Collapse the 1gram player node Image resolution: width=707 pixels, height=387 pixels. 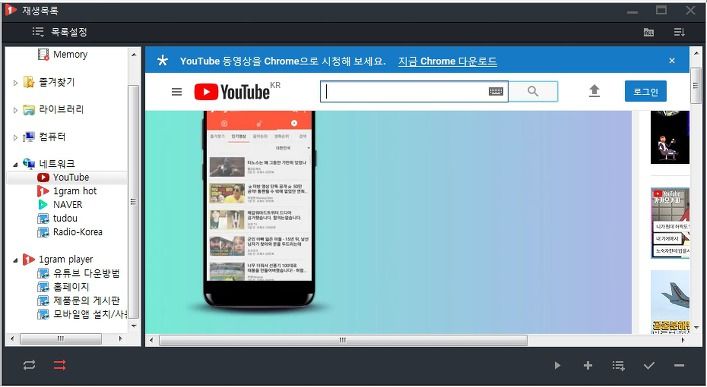[15, 260]
